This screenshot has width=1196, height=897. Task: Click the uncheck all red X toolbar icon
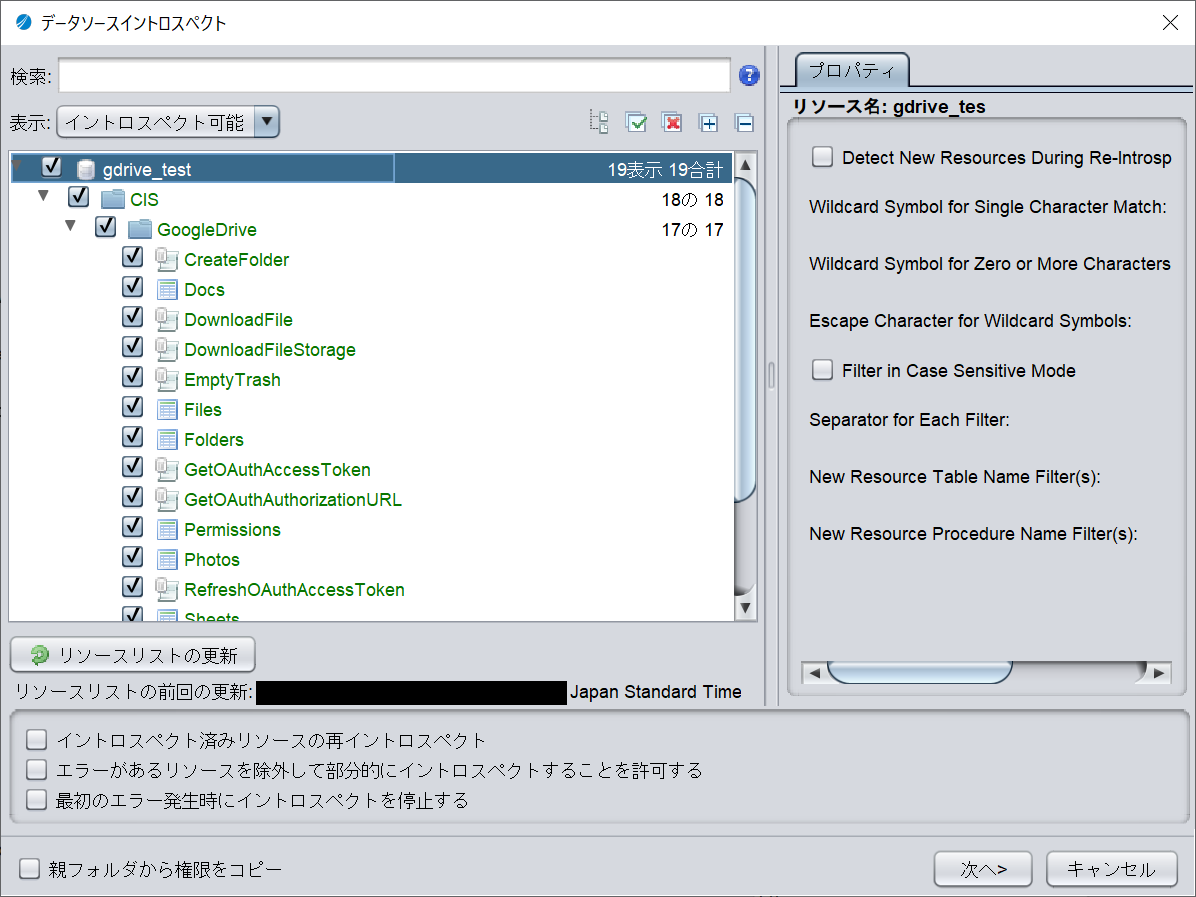(672, 122)
